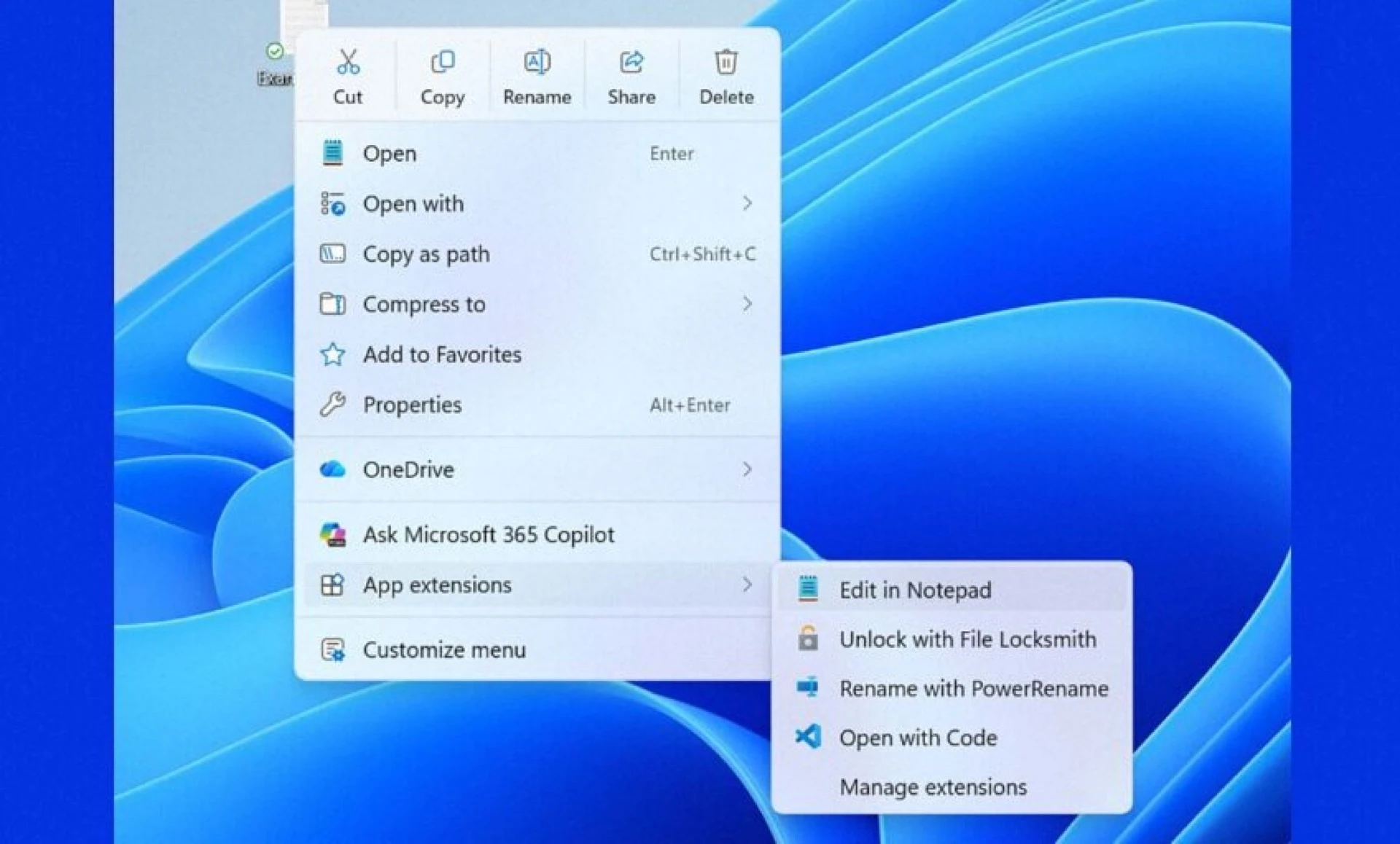
Task: Open Properties from the context menu
Action: 537,405
